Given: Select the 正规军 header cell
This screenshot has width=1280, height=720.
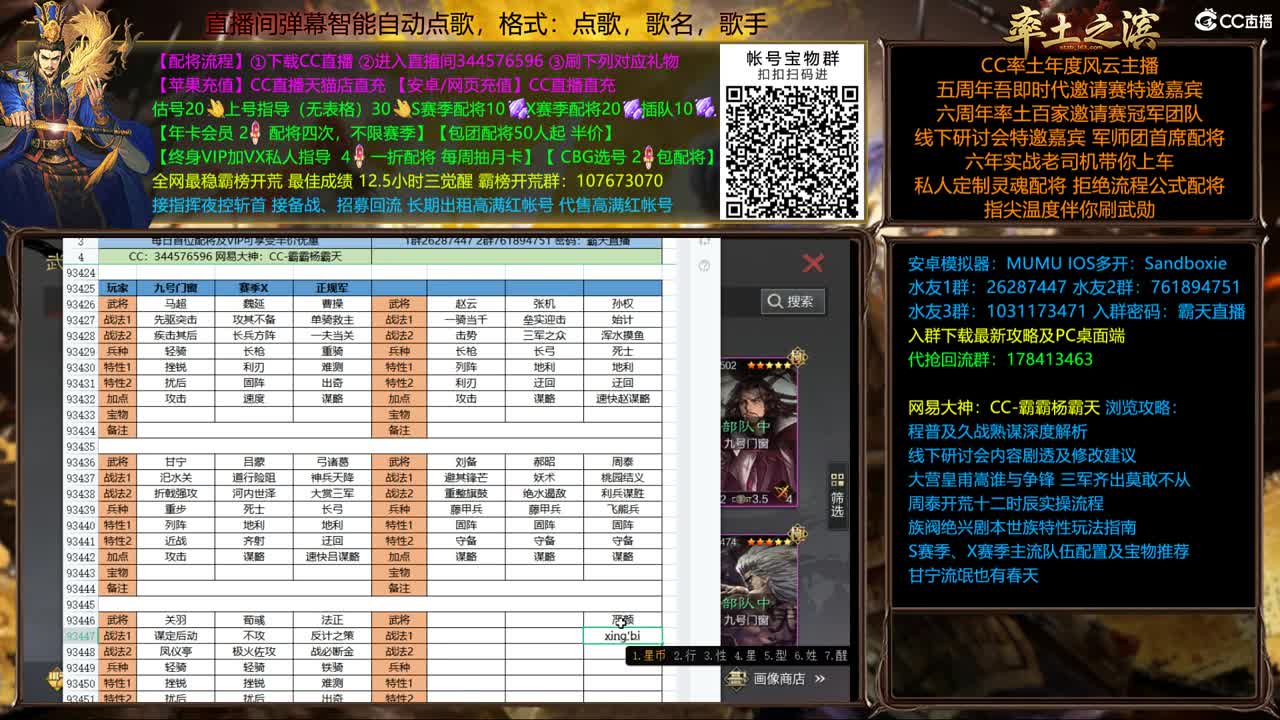Looking at the screenshot, I should click(332, 288).
